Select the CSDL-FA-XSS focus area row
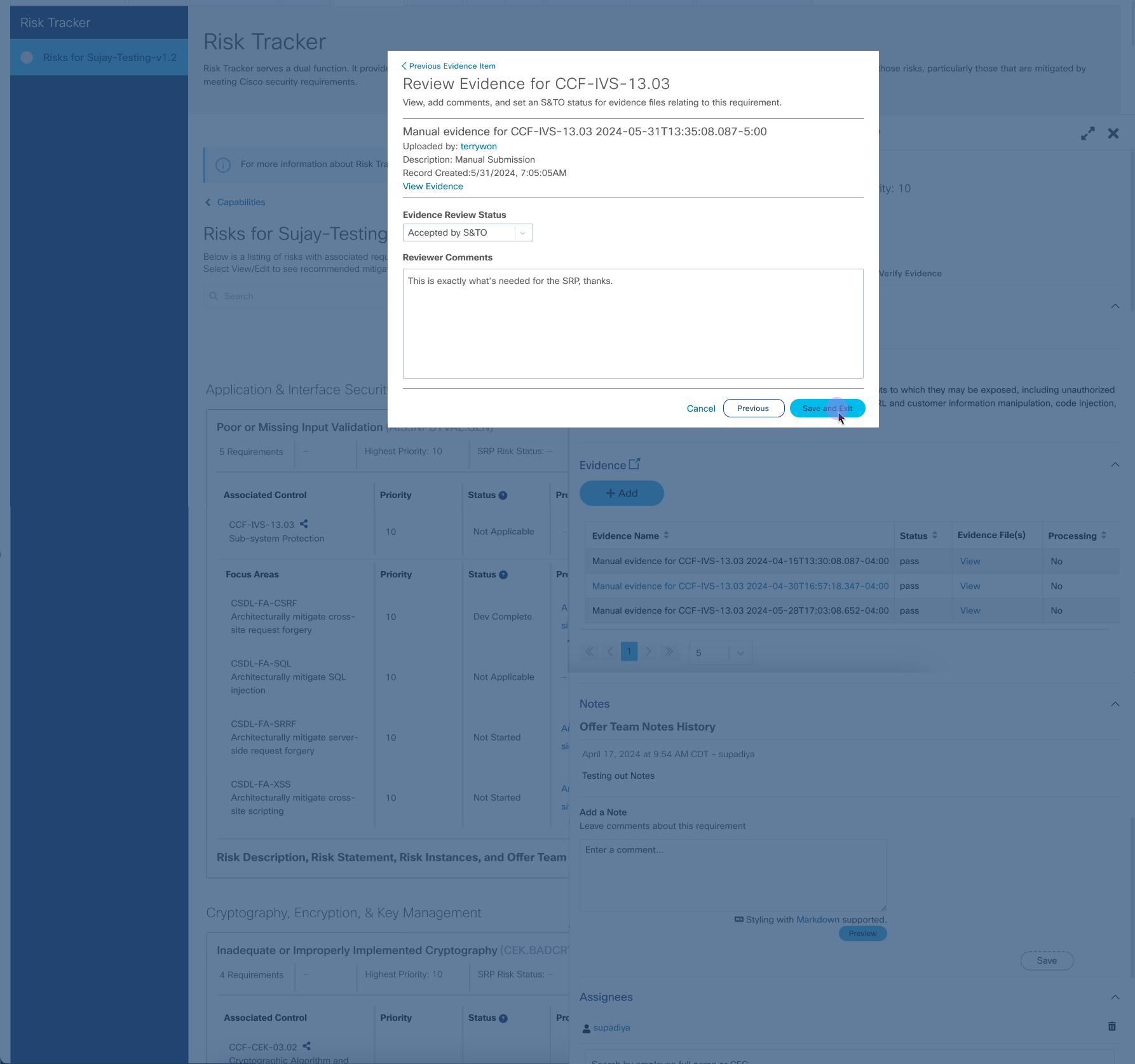Image resolution: width=1135 pixels, height=1064 pixels. [x=293, y=798]
